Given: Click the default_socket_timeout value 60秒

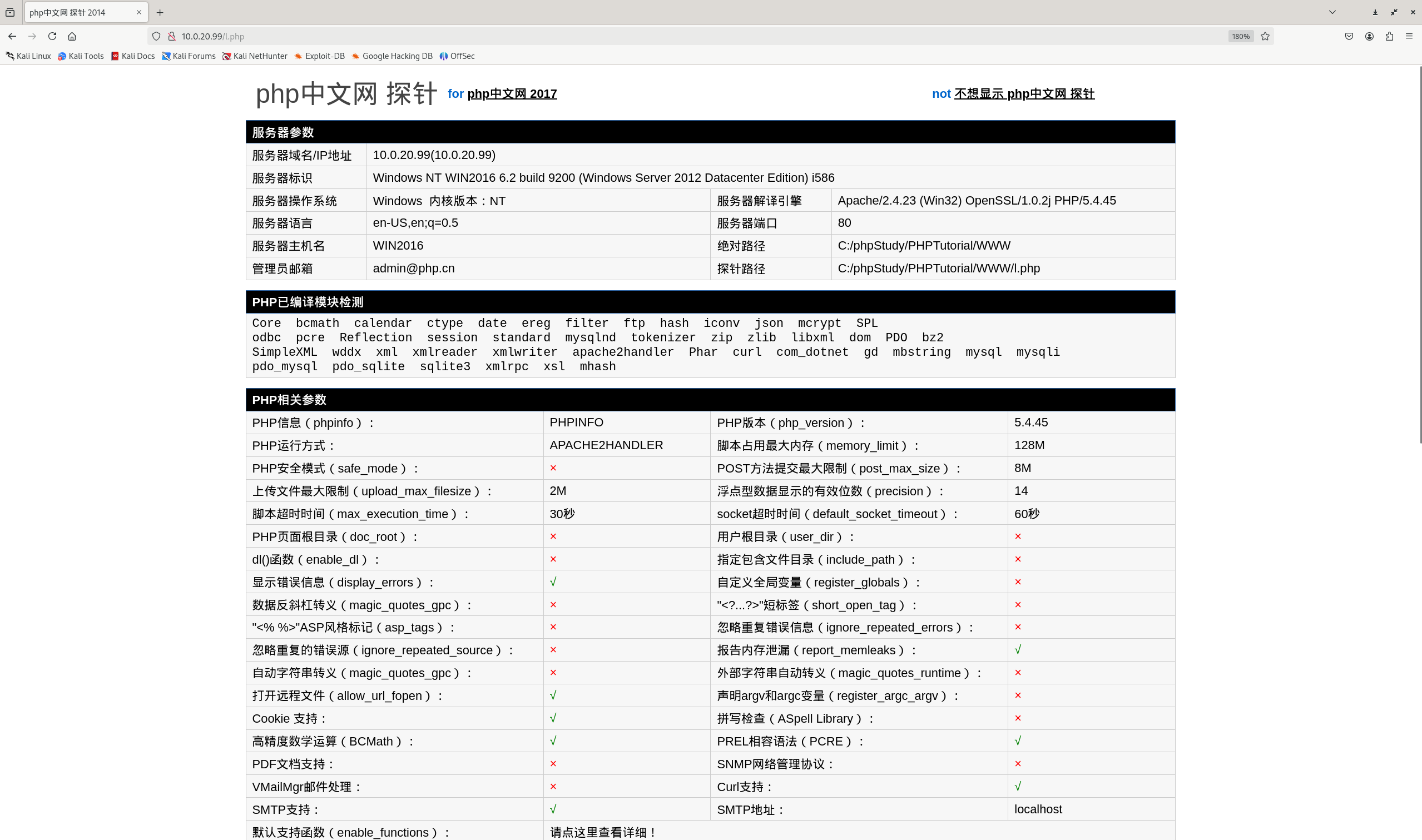Looking at the screenshot, I should 1027,514.
